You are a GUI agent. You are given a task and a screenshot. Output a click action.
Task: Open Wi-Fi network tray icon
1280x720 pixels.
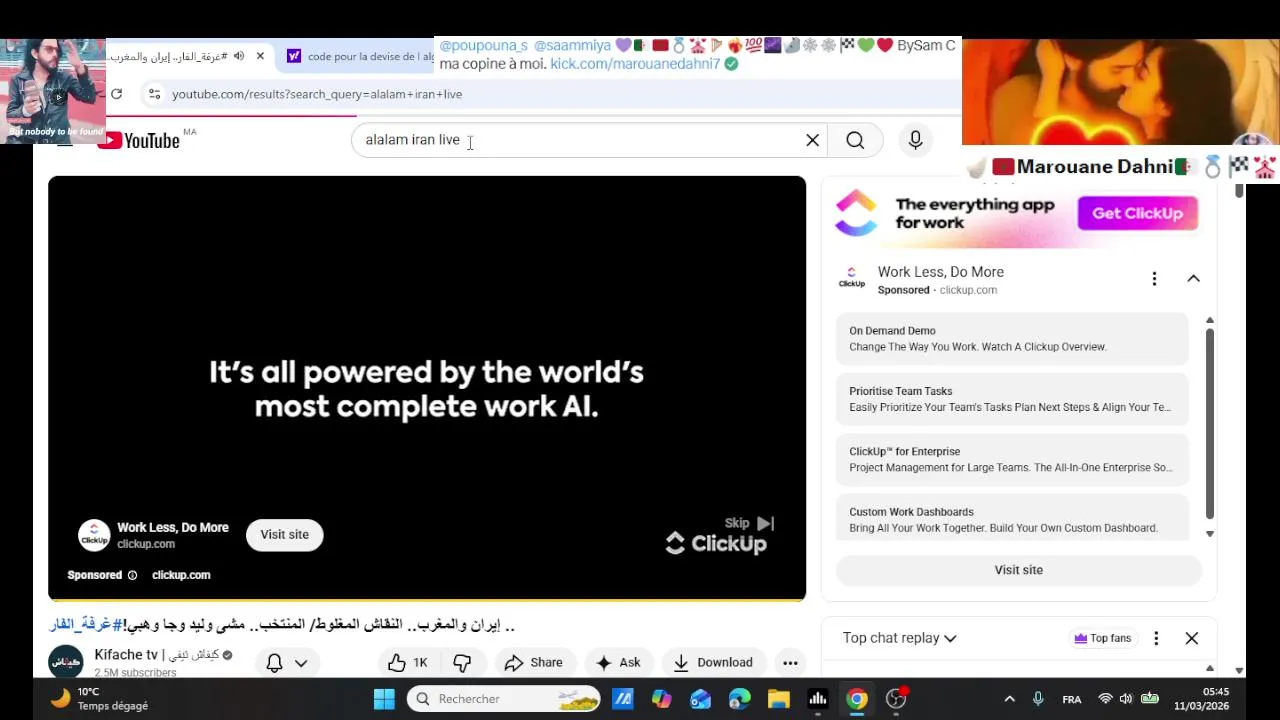pyautogui.click(x=1105, y=699)
